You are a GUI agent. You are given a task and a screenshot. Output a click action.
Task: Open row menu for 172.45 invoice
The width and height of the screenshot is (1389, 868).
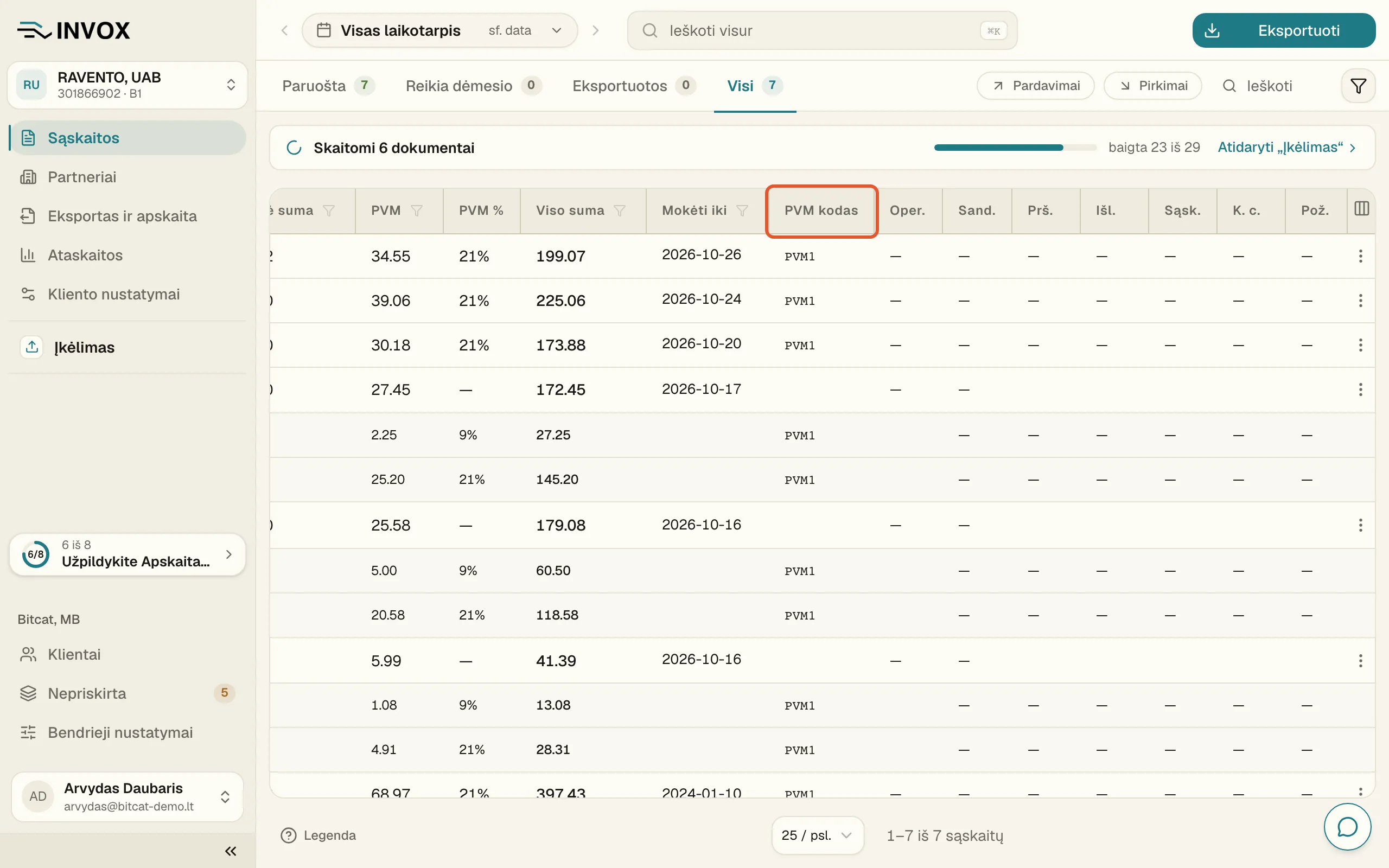(1360, 390)
